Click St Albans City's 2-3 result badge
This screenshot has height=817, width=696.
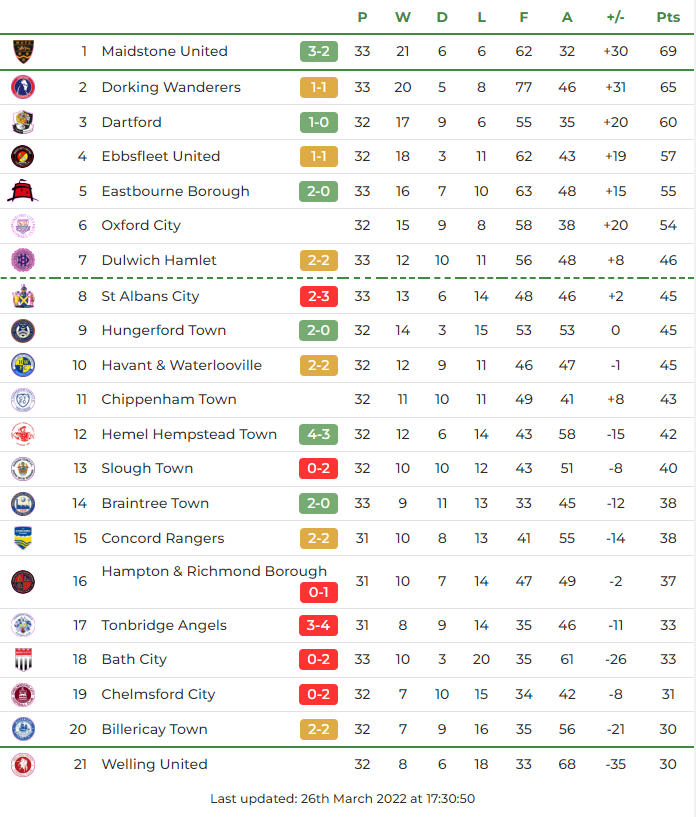pos(318,296)
